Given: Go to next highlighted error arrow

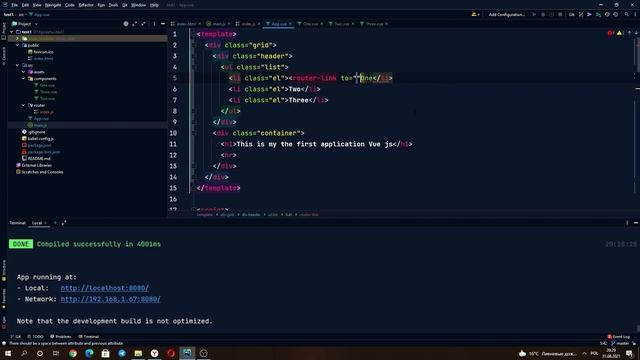Looking at the screenshot, I should tap(636, 33).
